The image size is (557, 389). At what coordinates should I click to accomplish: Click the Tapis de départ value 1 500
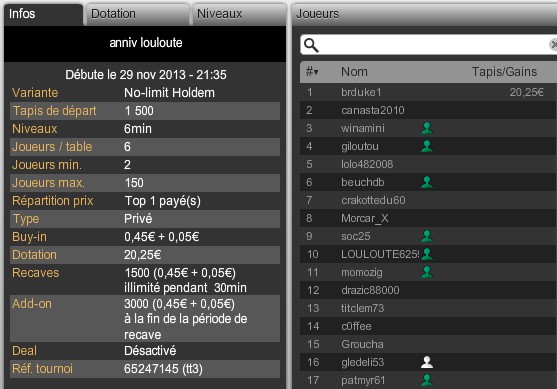tap(139, 111)
